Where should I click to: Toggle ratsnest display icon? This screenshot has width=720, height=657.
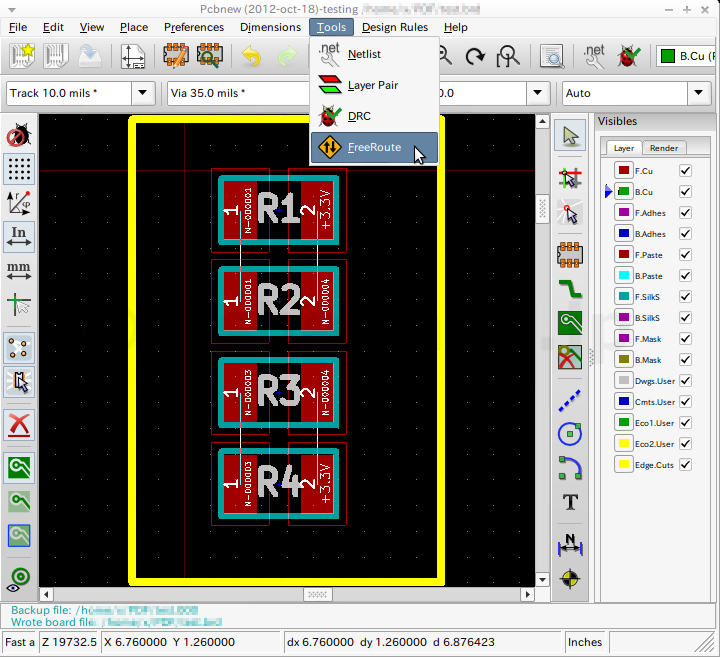[x=19, y=348]
